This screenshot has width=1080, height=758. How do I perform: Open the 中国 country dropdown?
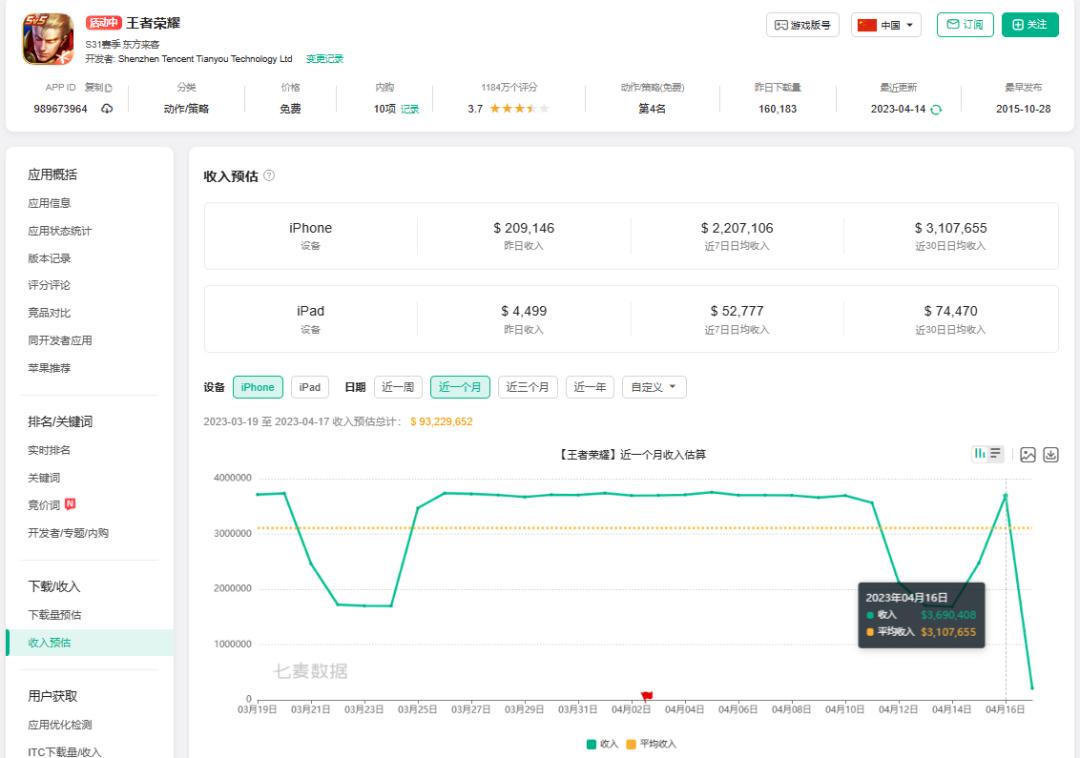(887, 24)
